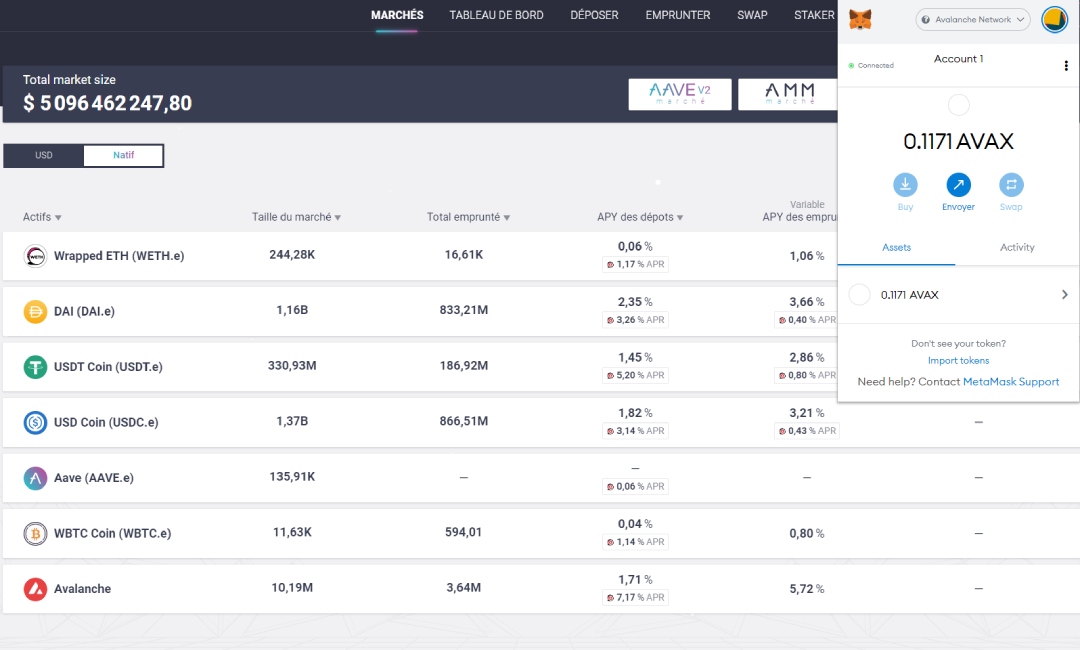The width and height of the screenshot is (1080, 650).
Task: Open the USD Coin (USDC.e) market row
Action: pos(540,422)
